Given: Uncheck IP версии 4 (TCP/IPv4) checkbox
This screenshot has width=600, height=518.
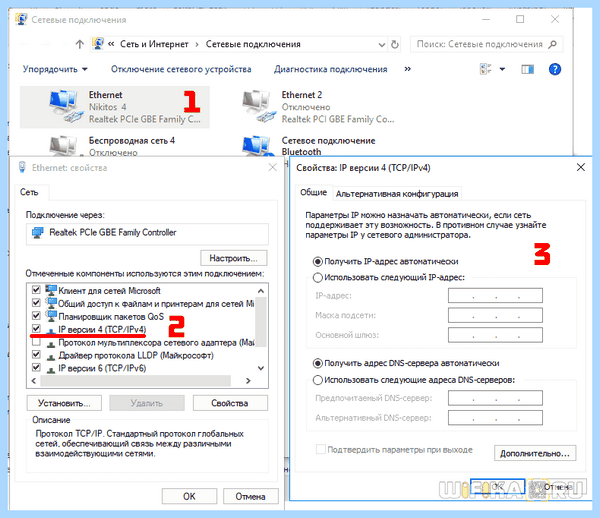Looking at the screenshot, I should [x=36, y=328].
